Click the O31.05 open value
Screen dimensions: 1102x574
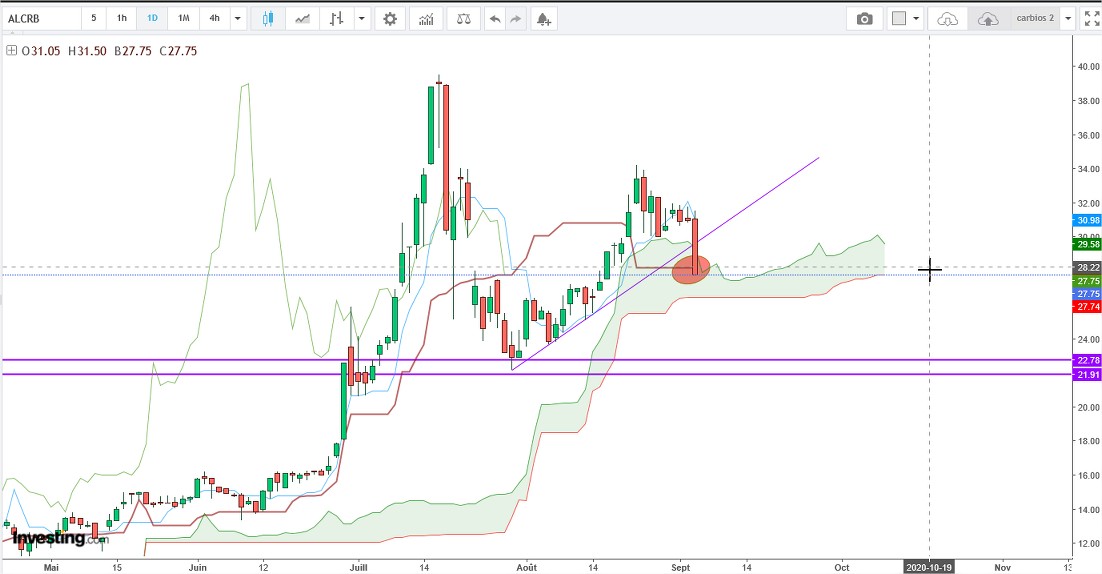tap(41, 51)
